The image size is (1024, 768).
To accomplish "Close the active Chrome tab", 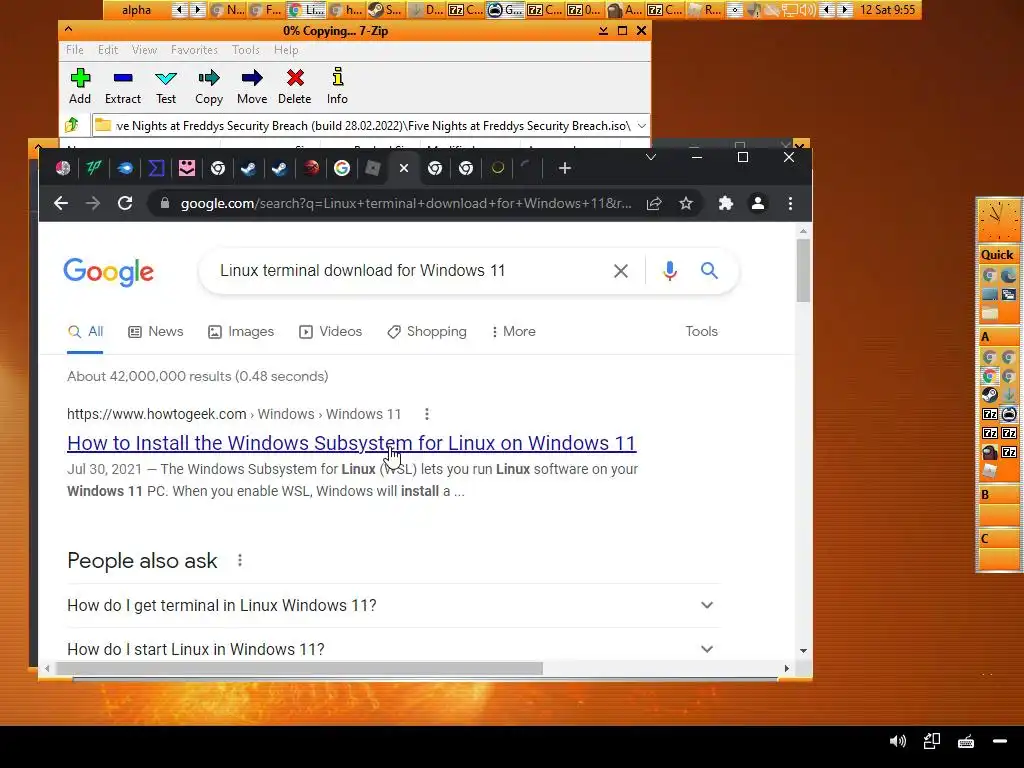I will click(x=404, y=168).
